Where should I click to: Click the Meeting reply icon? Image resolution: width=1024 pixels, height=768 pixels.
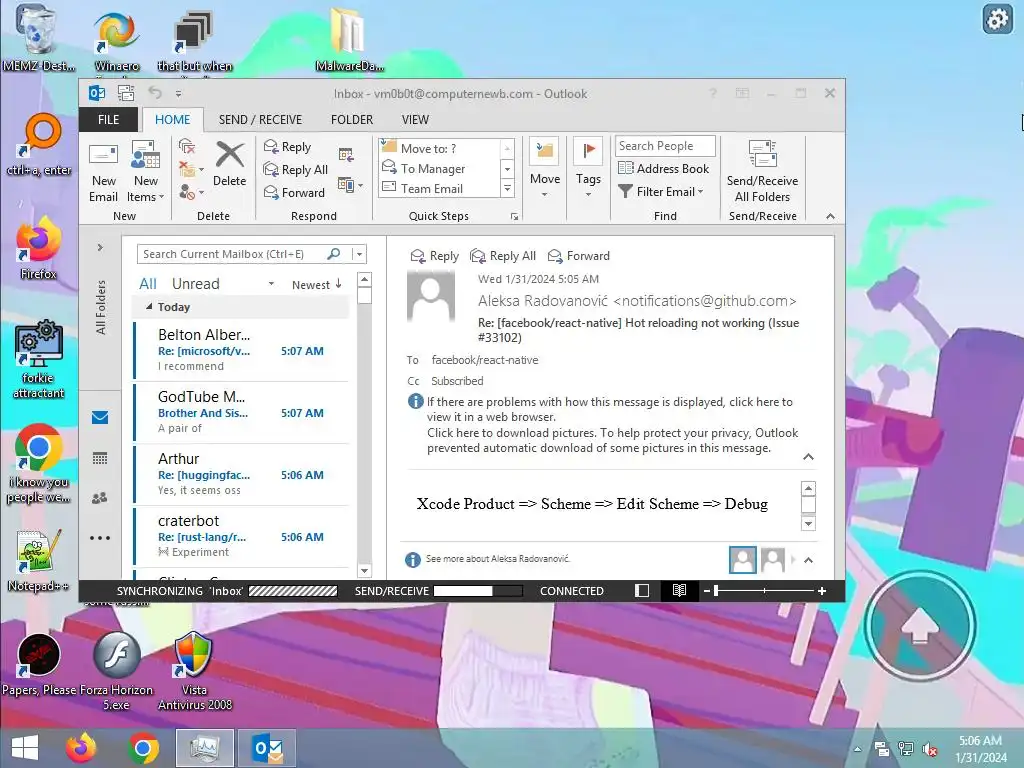click(x=346, y=155)
